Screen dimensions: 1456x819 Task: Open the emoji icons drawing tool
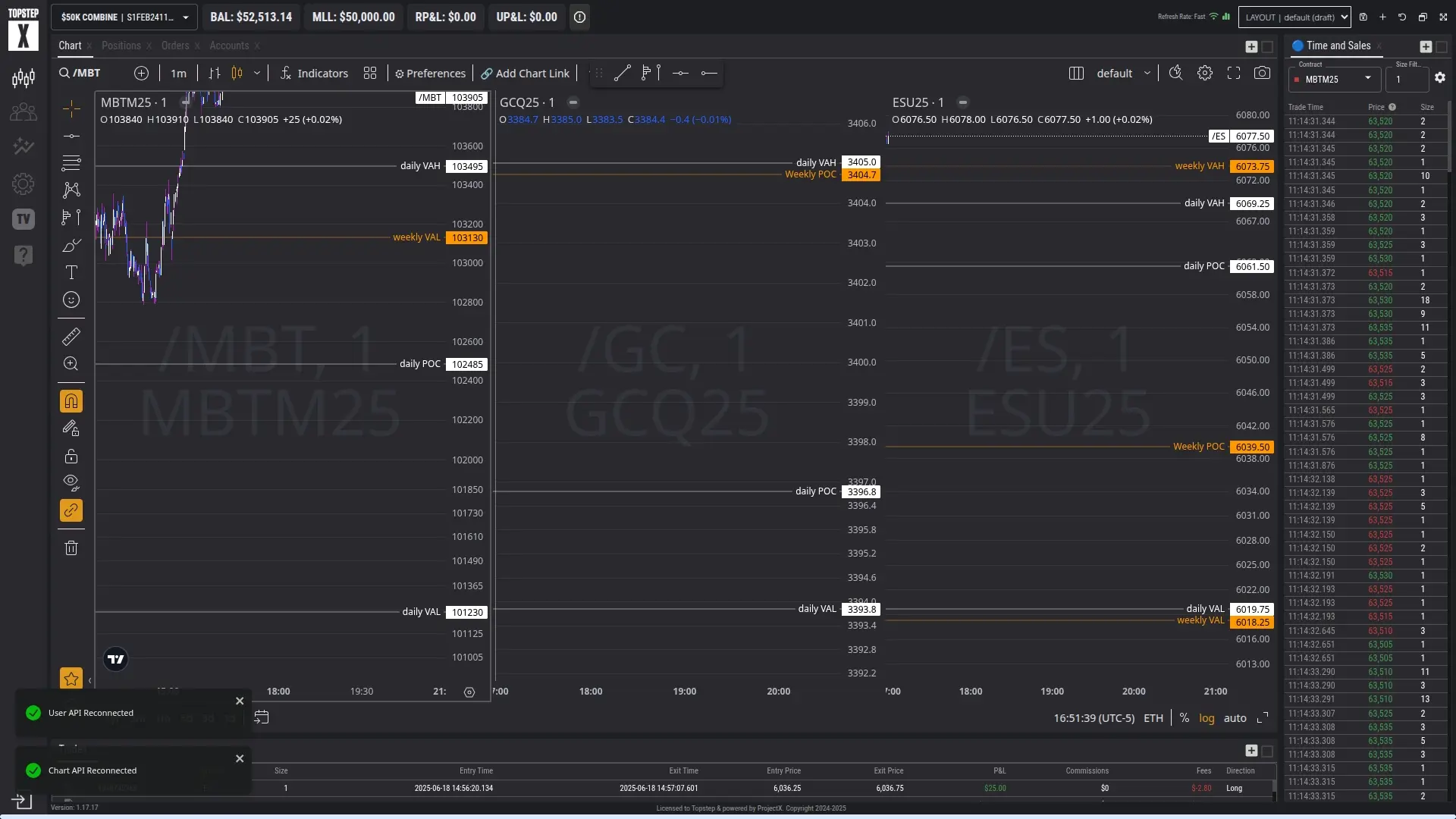(71, 300)
